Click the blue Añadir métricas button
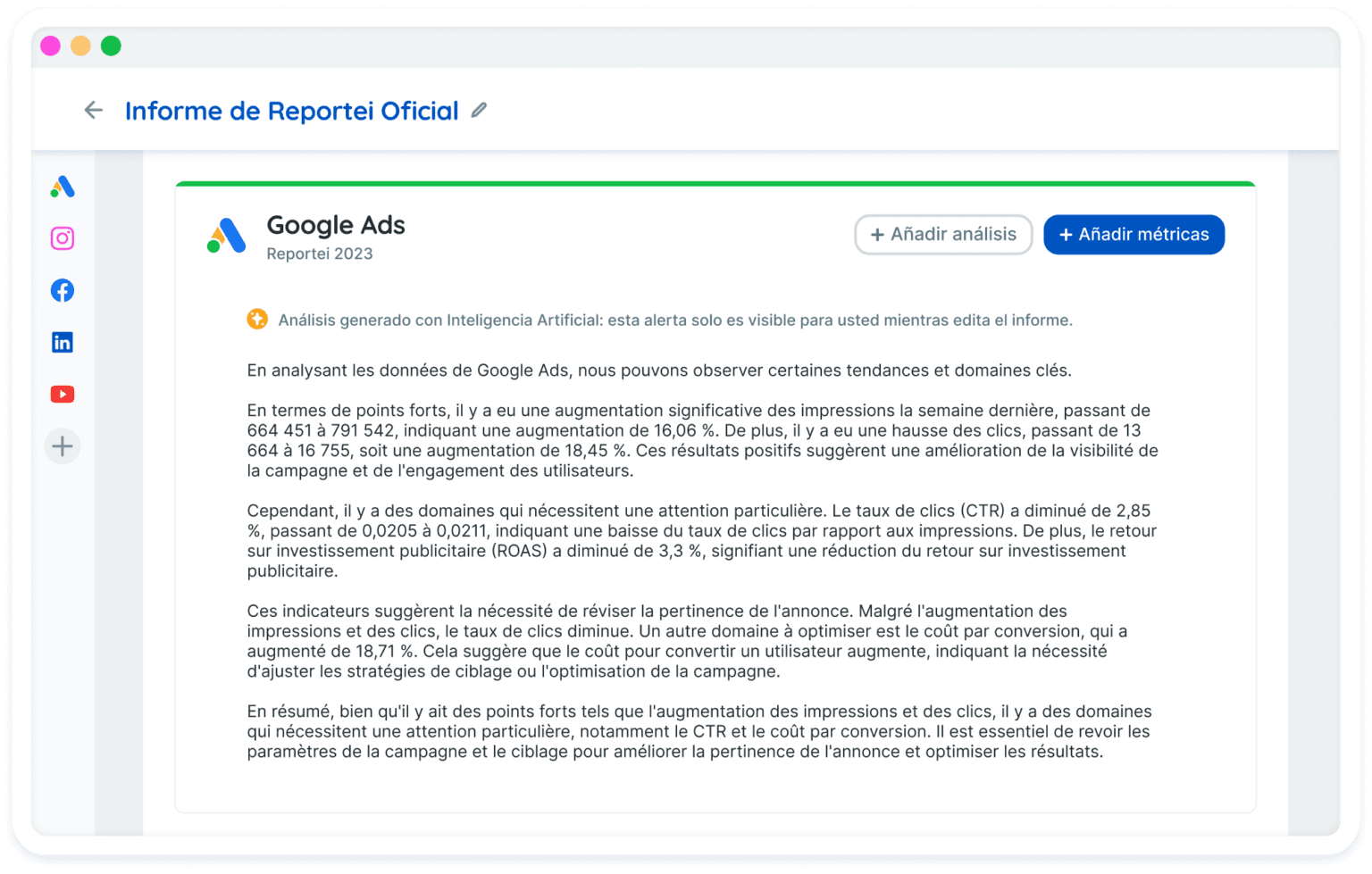The image size is (1372, 874). (x=1134, y=234)
